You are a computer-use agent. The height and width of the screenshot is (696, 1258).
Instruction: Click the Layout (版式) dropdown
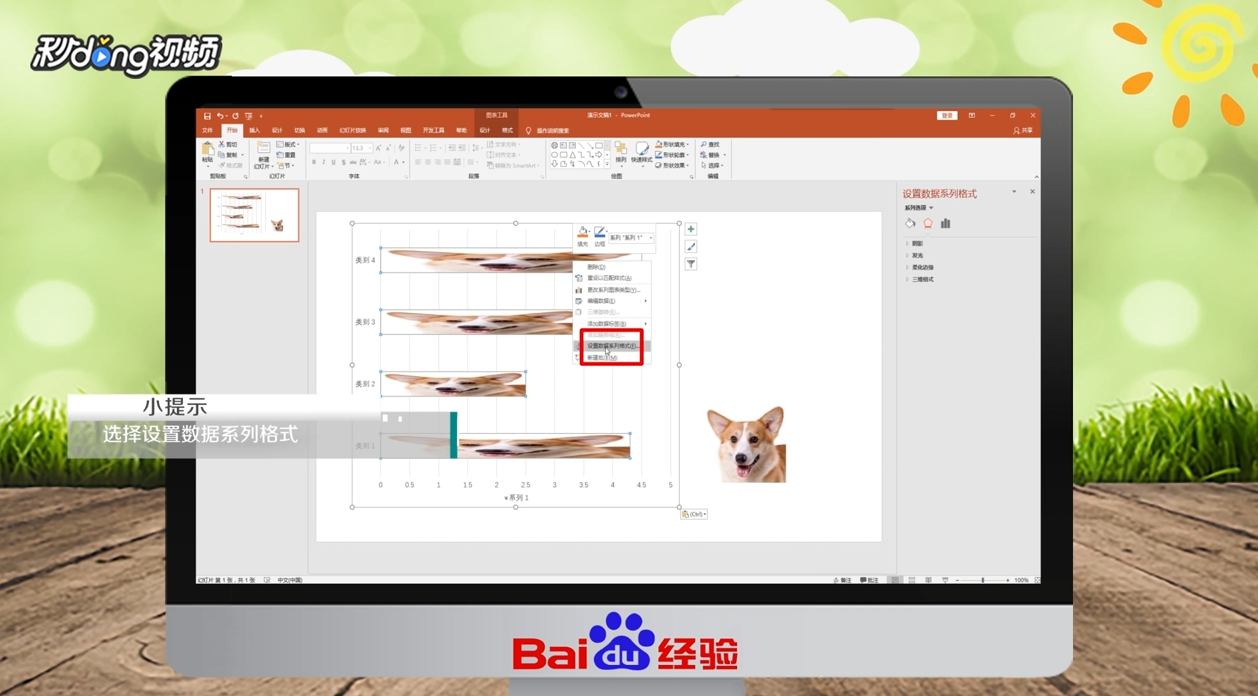(287, 144)
